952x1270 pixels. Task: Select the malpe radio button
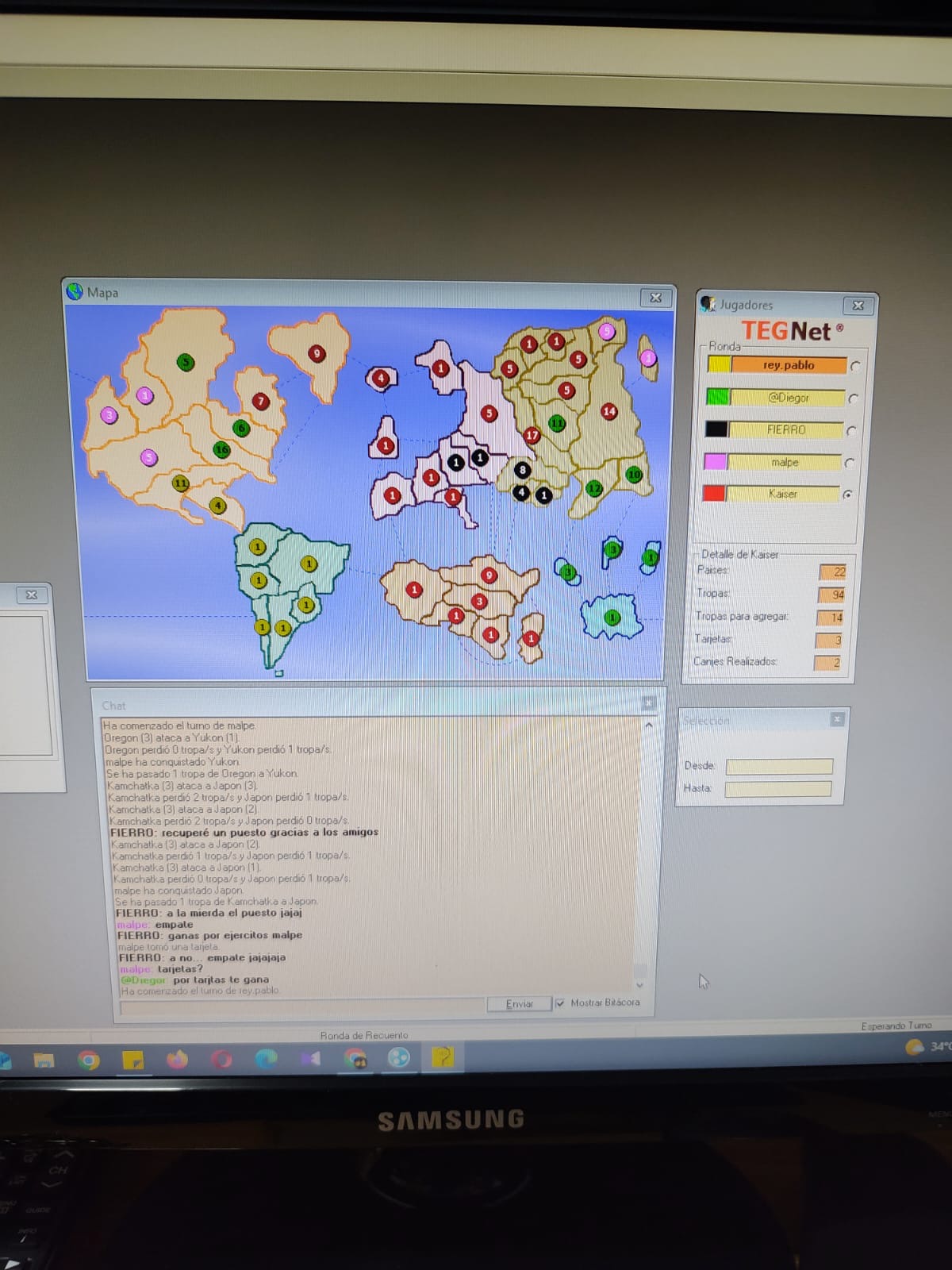point(849,463)
